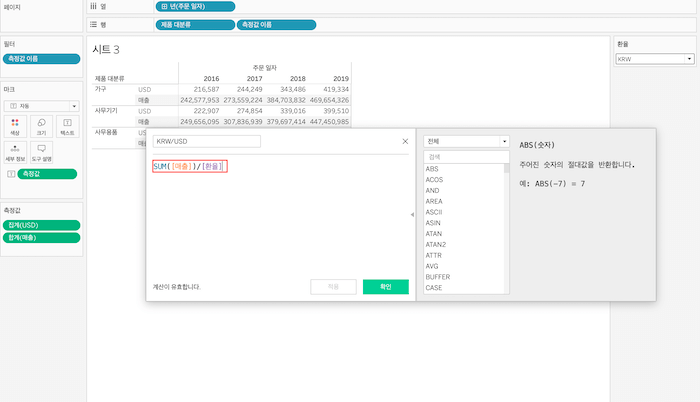This screenshot has width=700, height=402.
Task: Click the 447,450,985 value cell
Action: coord(329,121)
